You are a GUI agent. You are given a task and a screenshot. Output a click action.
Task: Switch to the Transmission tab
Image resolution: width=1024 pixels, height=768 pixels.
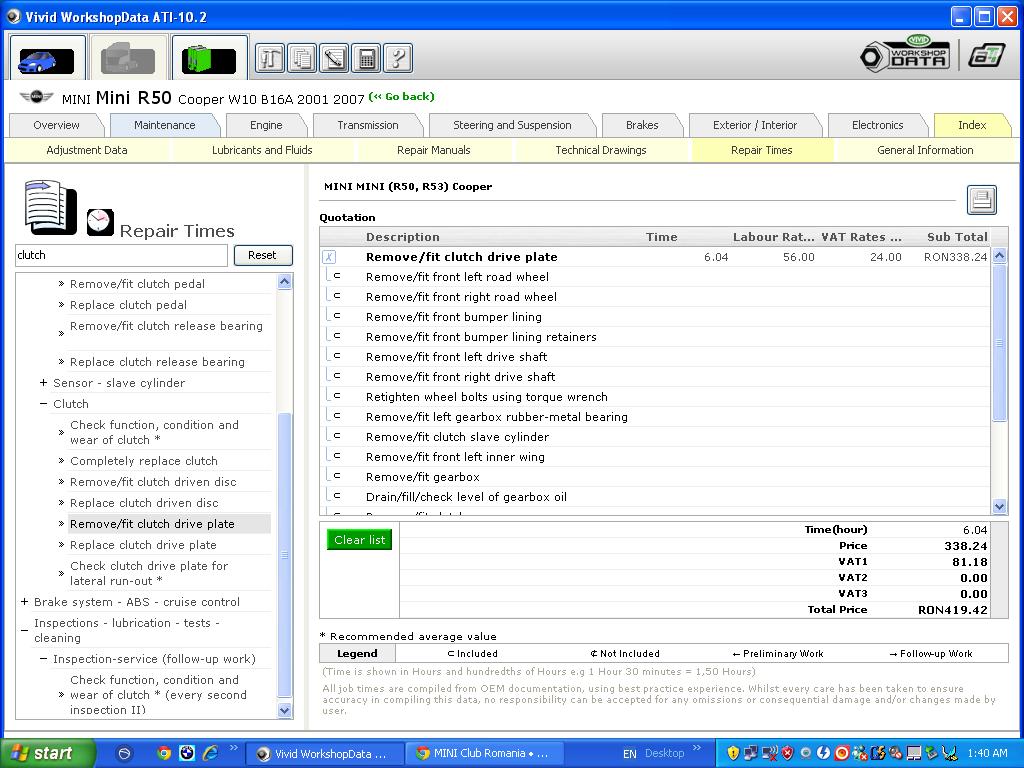click(367, 125)
